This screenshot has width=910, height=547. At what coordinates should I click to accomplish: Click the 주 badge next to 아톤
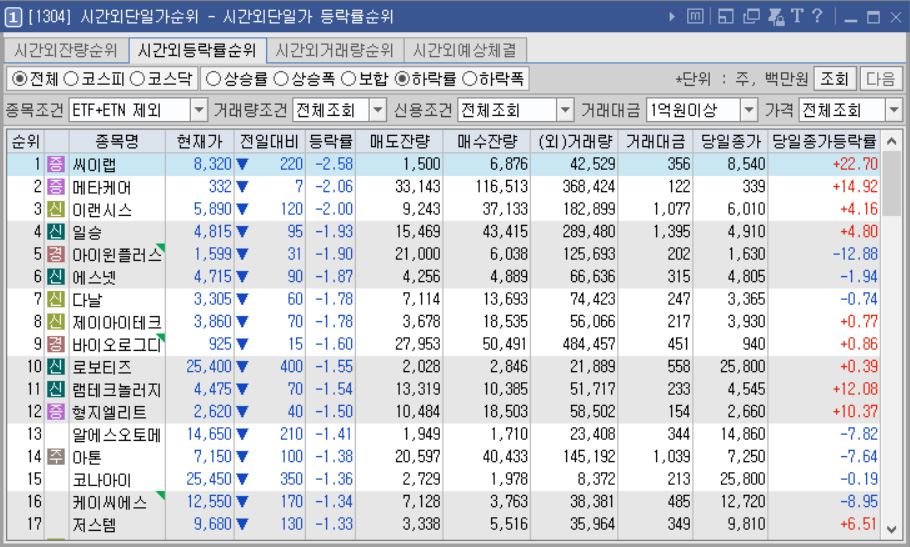[x=56, y=457]
